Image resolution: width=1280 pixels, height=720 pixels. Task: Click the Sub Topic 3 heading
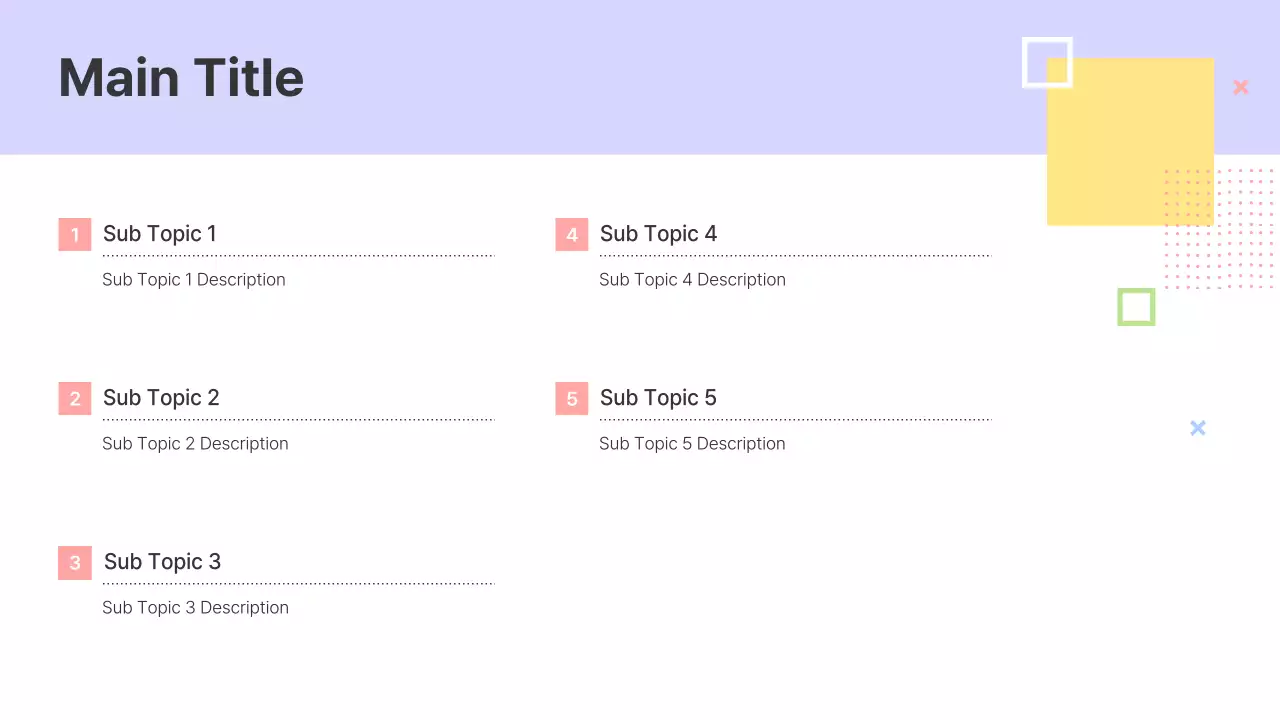[162, 562]
